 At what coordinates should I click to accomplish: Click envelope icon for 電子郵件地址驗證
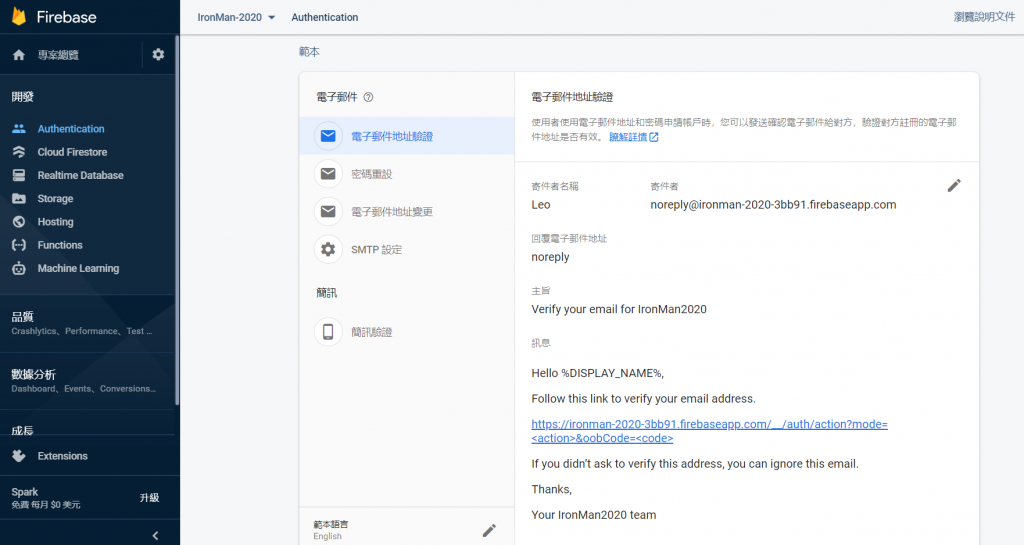(328, 136)
